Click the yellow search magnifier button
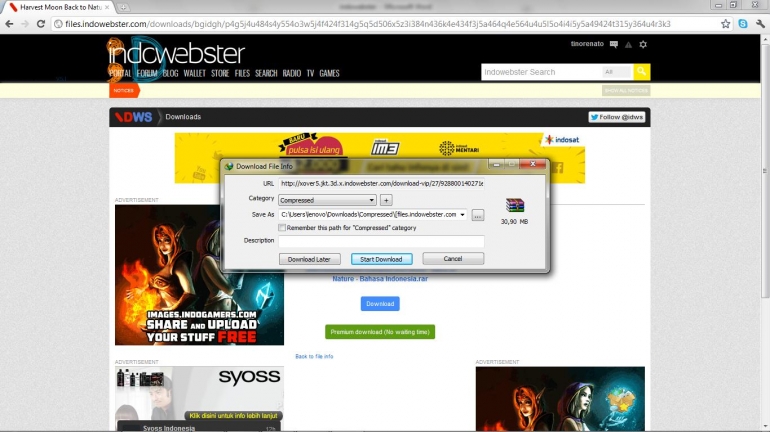 click(x=641, y=72)
